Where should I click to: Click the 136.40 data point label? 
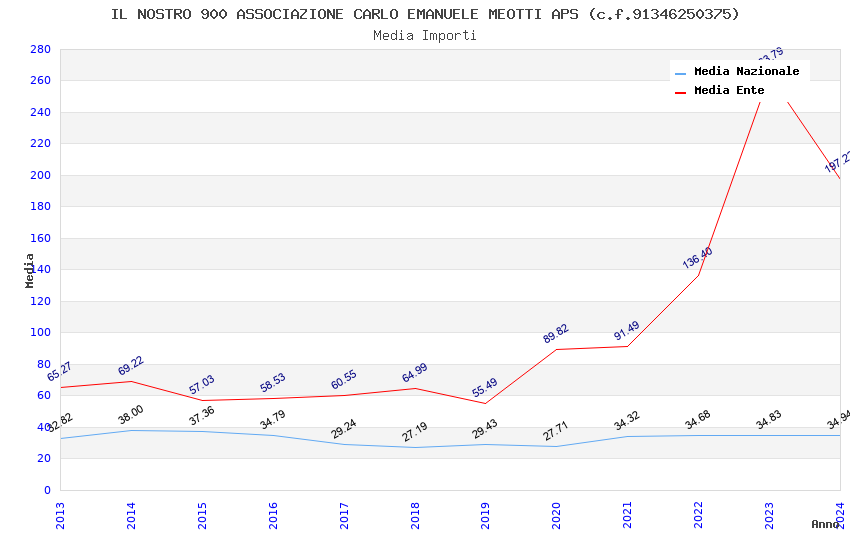click(697, 258)
